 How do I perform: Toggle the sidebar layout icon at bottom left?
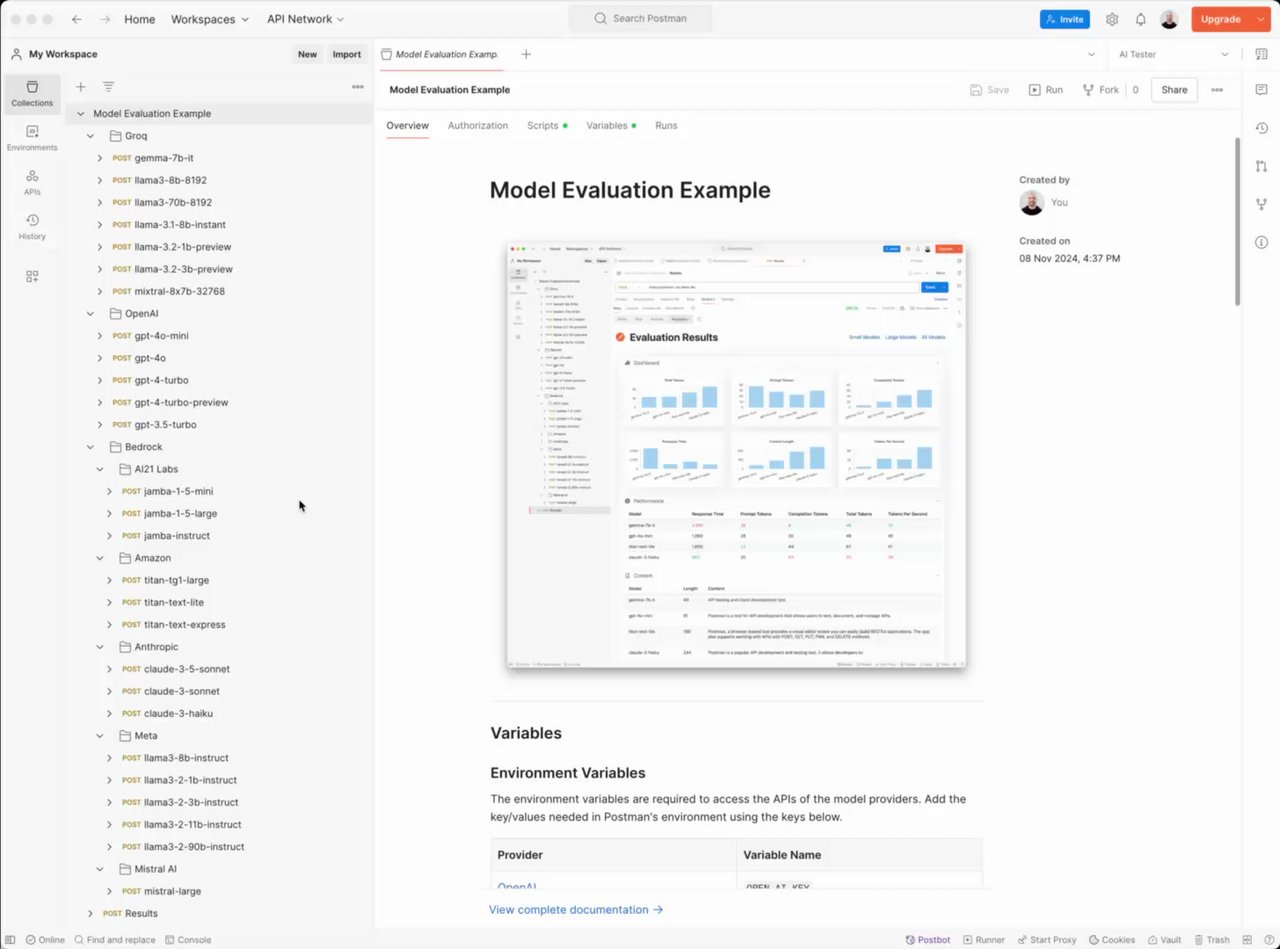tap(11, 940)
